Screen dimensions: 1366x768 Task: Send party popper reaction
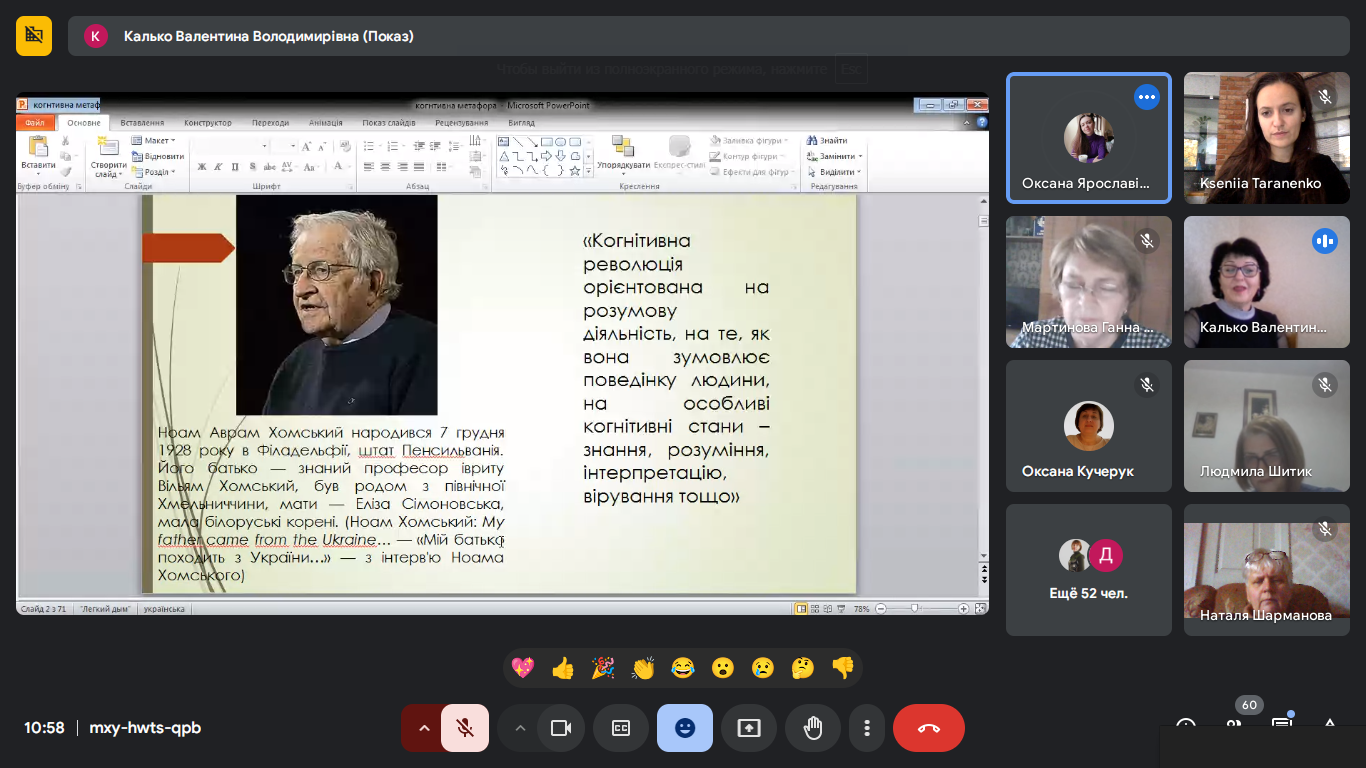tap(603, 668)
